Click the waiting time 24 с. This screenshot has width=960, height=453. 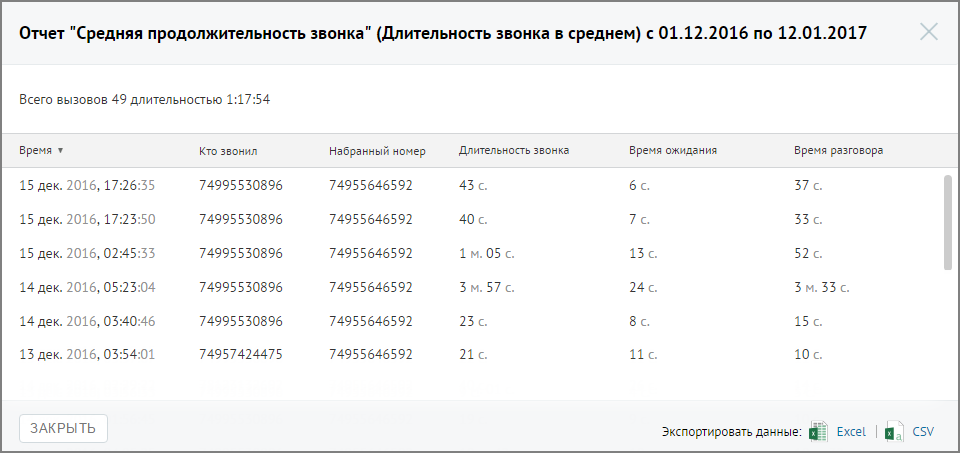643,287
